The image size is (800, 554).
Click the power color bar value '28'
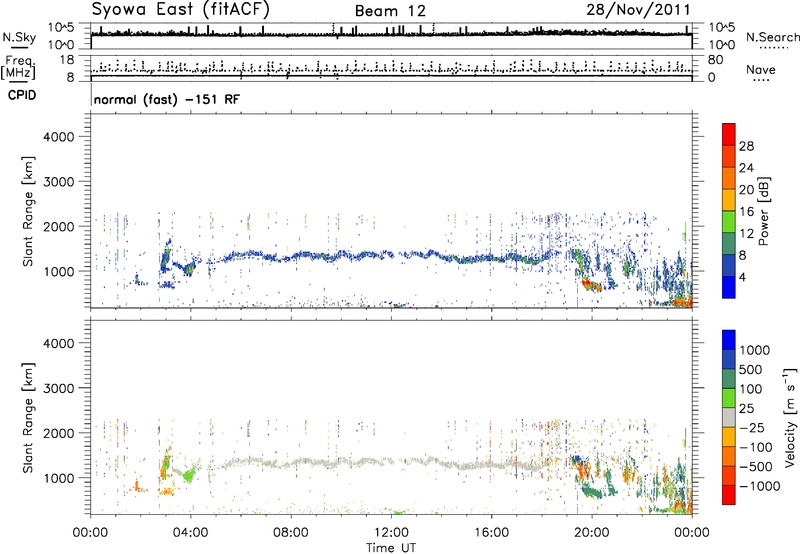pos(746,146)
